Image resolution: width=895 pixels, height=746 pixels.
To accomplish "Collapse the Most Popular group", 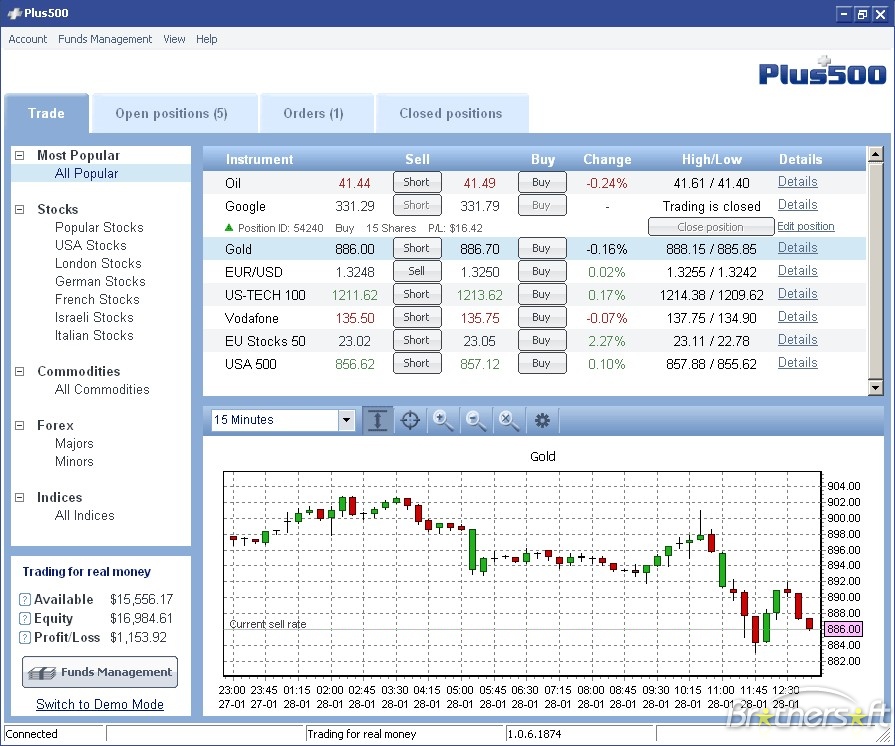I will point(19,155).
